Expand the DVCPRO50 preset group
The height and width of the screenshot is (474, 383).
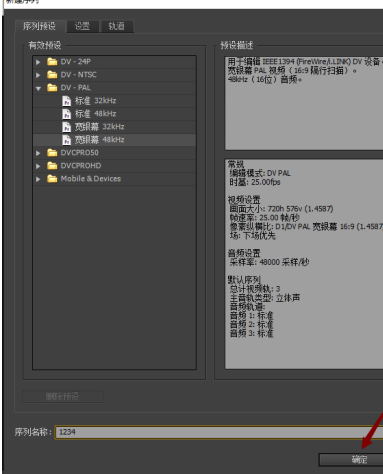[x=38, y=153]
